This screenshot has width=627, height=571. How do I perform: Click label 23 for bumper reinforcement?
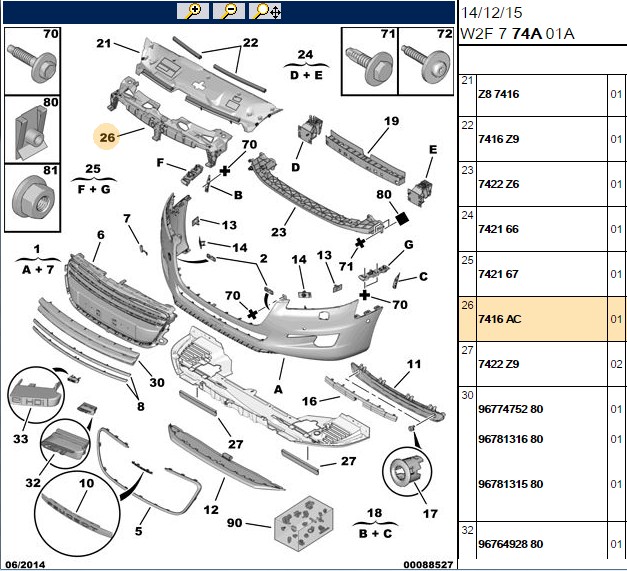tap(279, 232)
